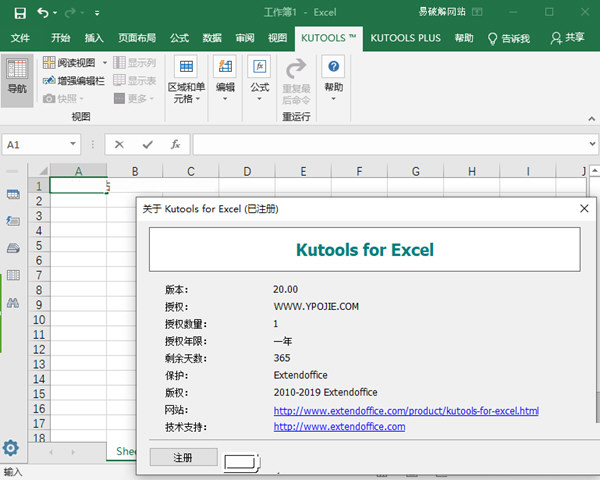The width and height of the screenshot is (600, 480).
Task: Open the Name Manager pane icon in sidebar
Action: pyautogui.click(x=13, y=248)
